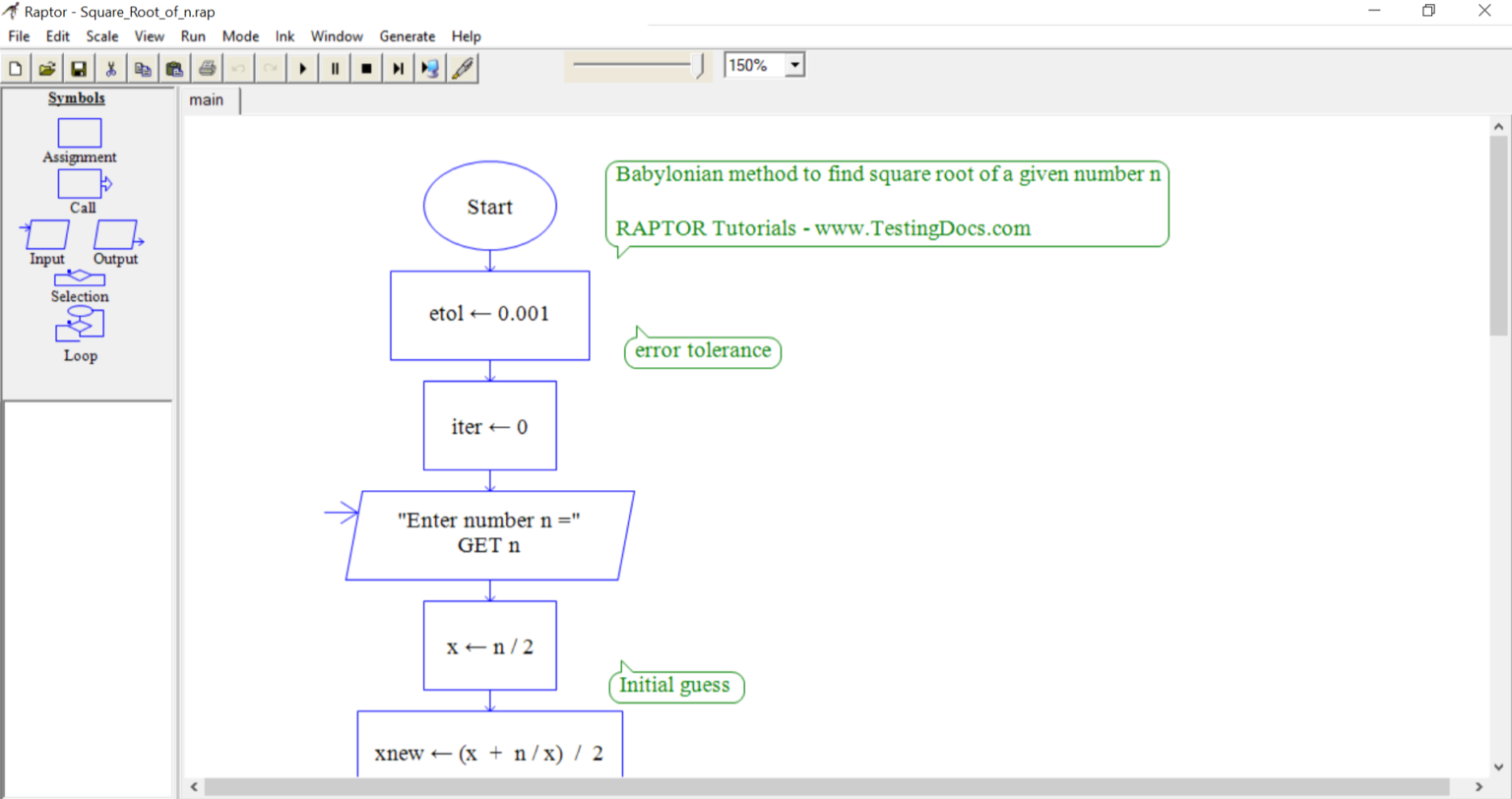The width and height of the screenshot is (1512, 799).
Task: Cut the selected symbol
Action: tap(110, 67)
